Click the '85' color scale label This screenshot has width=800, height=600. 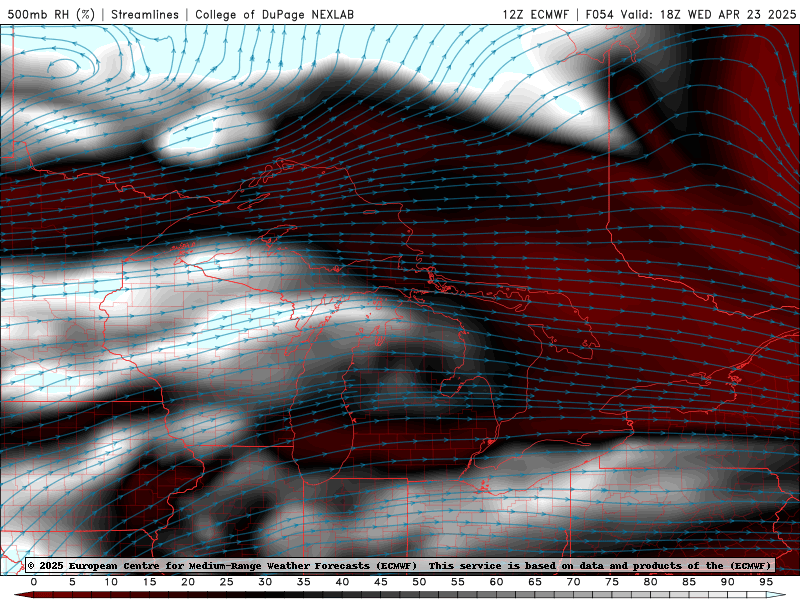(x=689, y=582)
